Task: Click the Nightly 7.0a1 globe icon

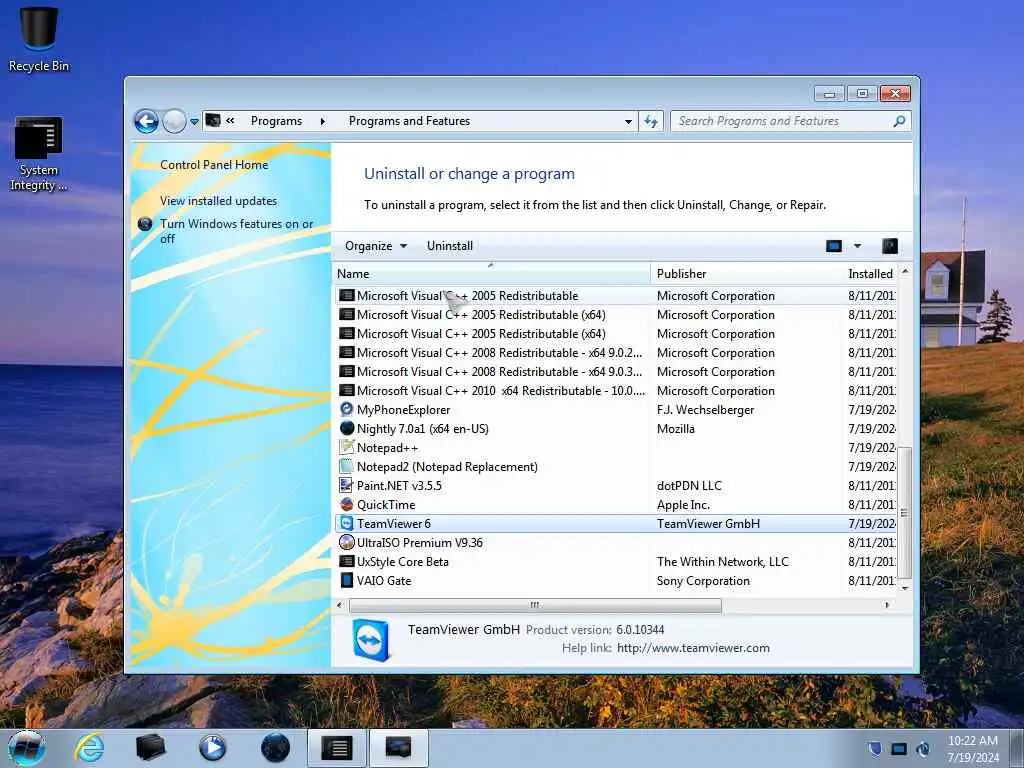Action: [347, 428]
